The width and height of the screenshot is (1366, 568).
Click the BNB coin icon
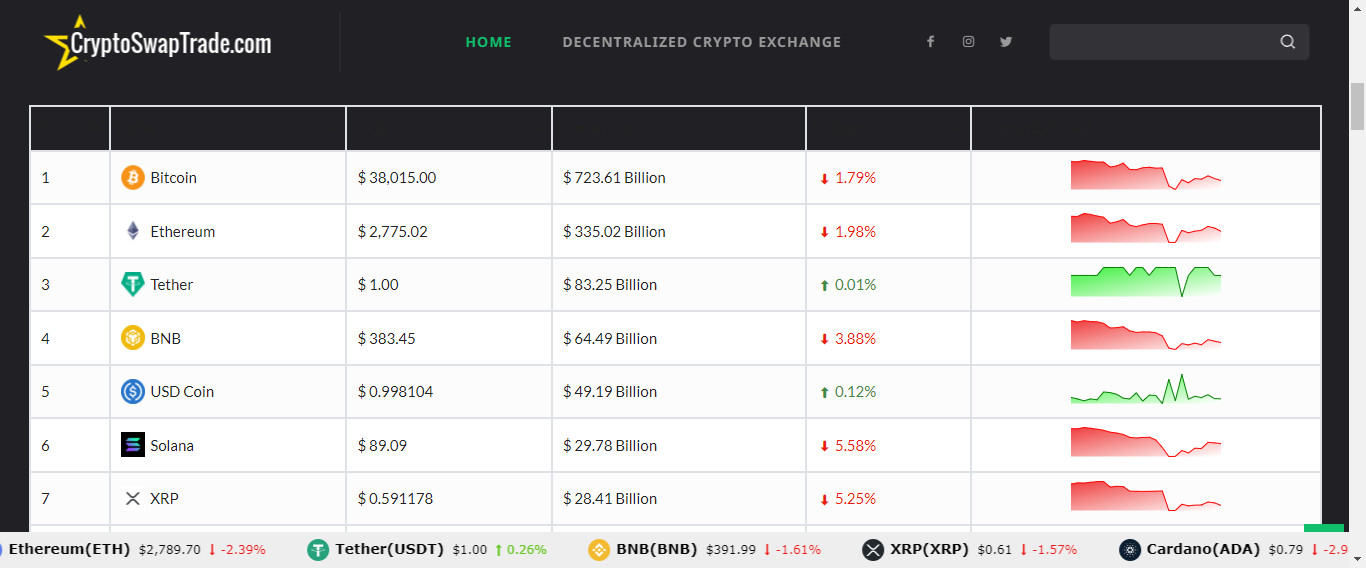[x=133, y=338]
